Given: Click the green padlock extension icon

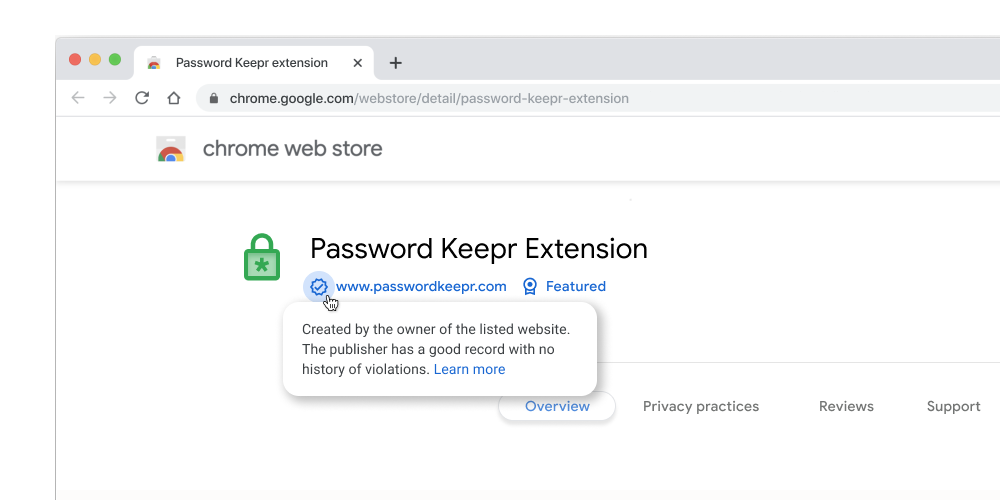Looking at the screenshot, I should [x=262, y=258].
